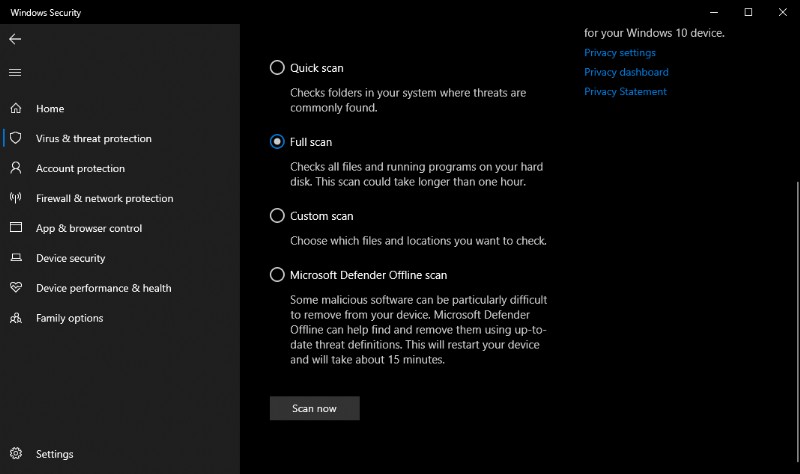800x474 pixels.
Task: Select the Quick scan radio button
Action: pyautogui.click(x=277, y=68)
